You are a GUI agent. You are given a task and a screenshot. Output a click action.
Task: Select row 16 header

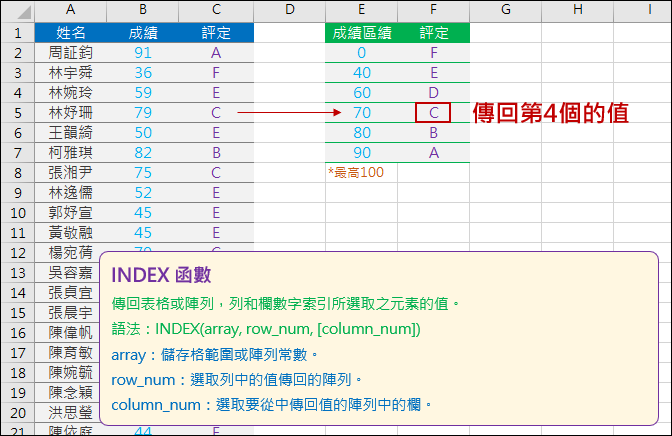18,333
